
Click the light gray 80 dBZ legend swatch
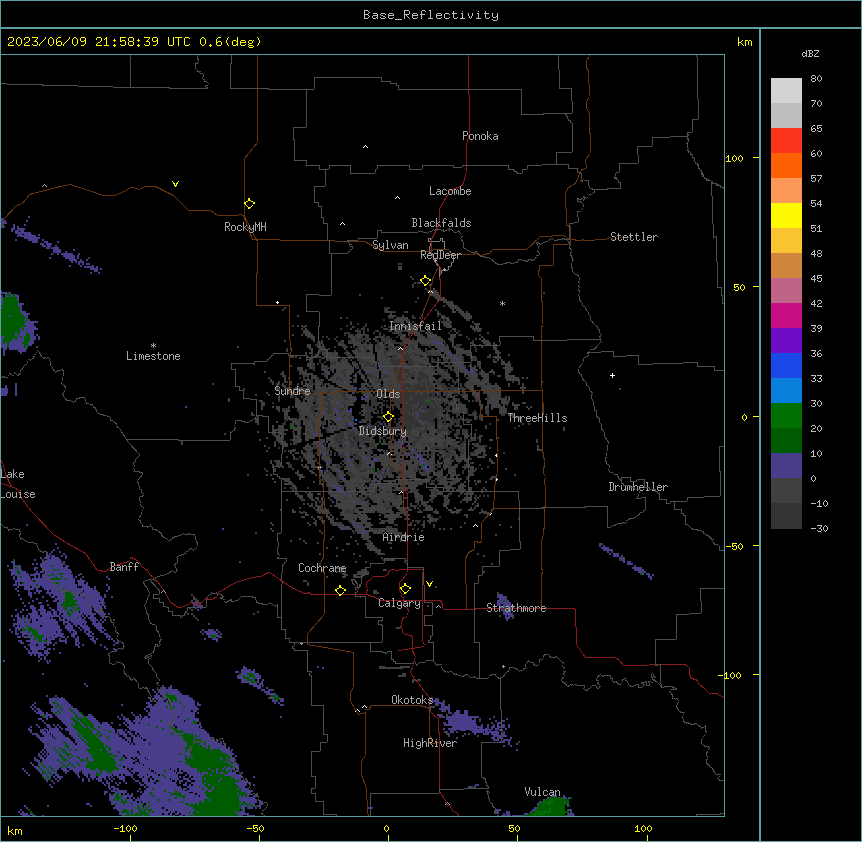786,91
